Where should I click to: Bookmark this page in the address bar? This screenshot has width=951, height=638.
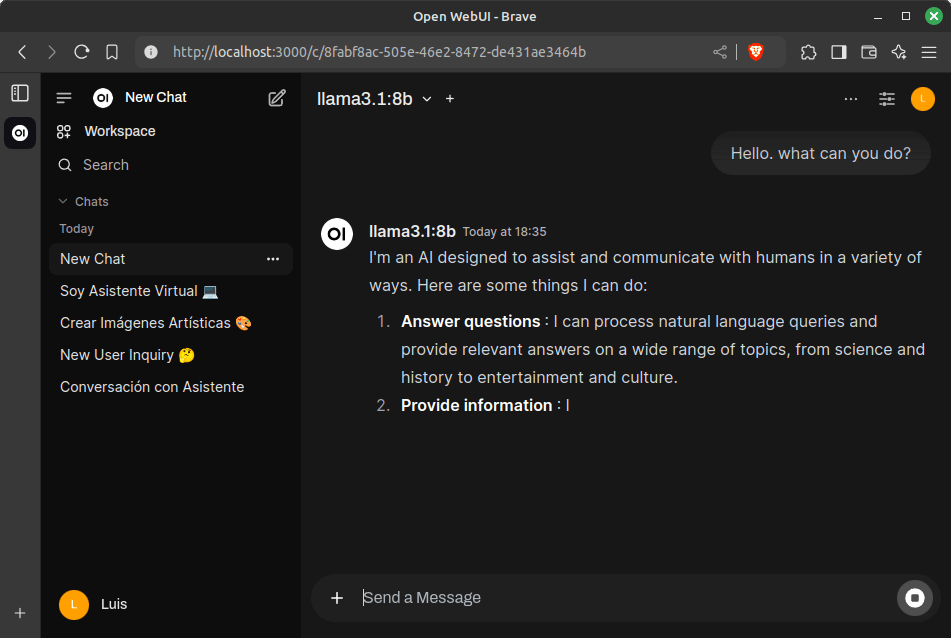point(112,52)
